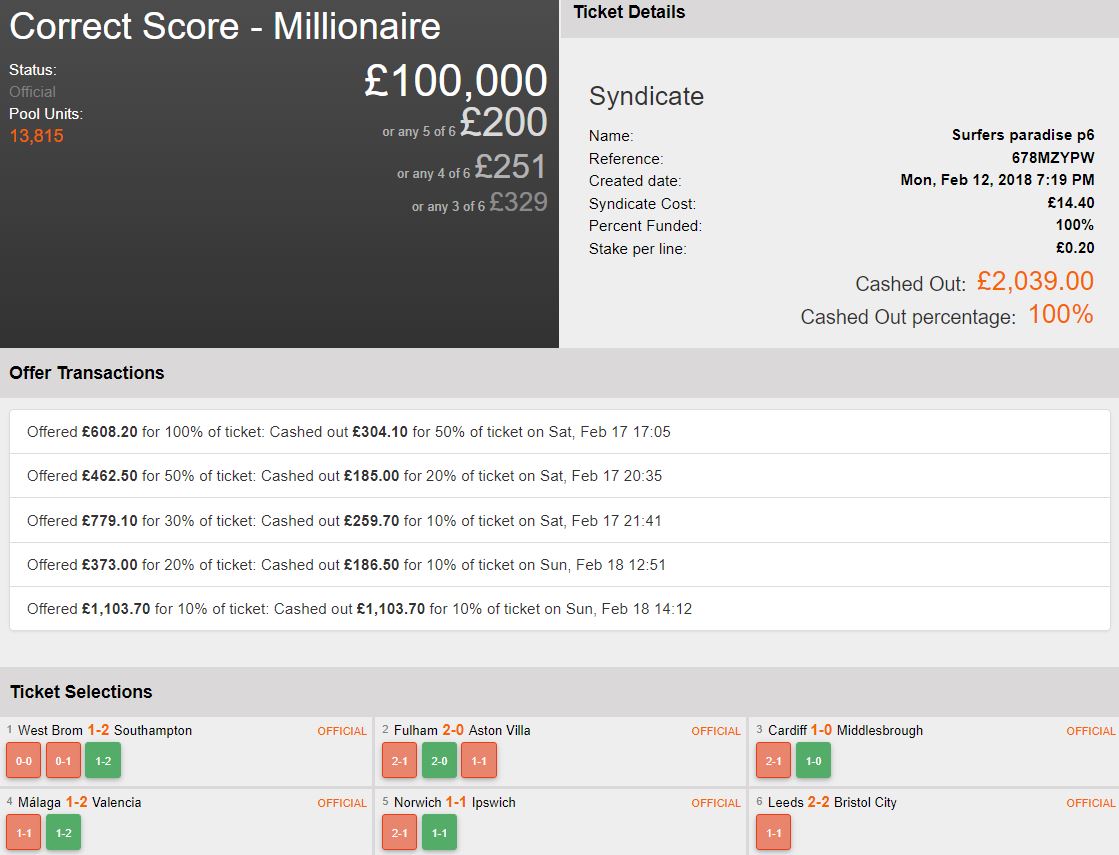Click the 0-0 score for West Brom match
The width and height of the screenshot is (1119, 855).
pyautogui.click(x=23, y=761)
